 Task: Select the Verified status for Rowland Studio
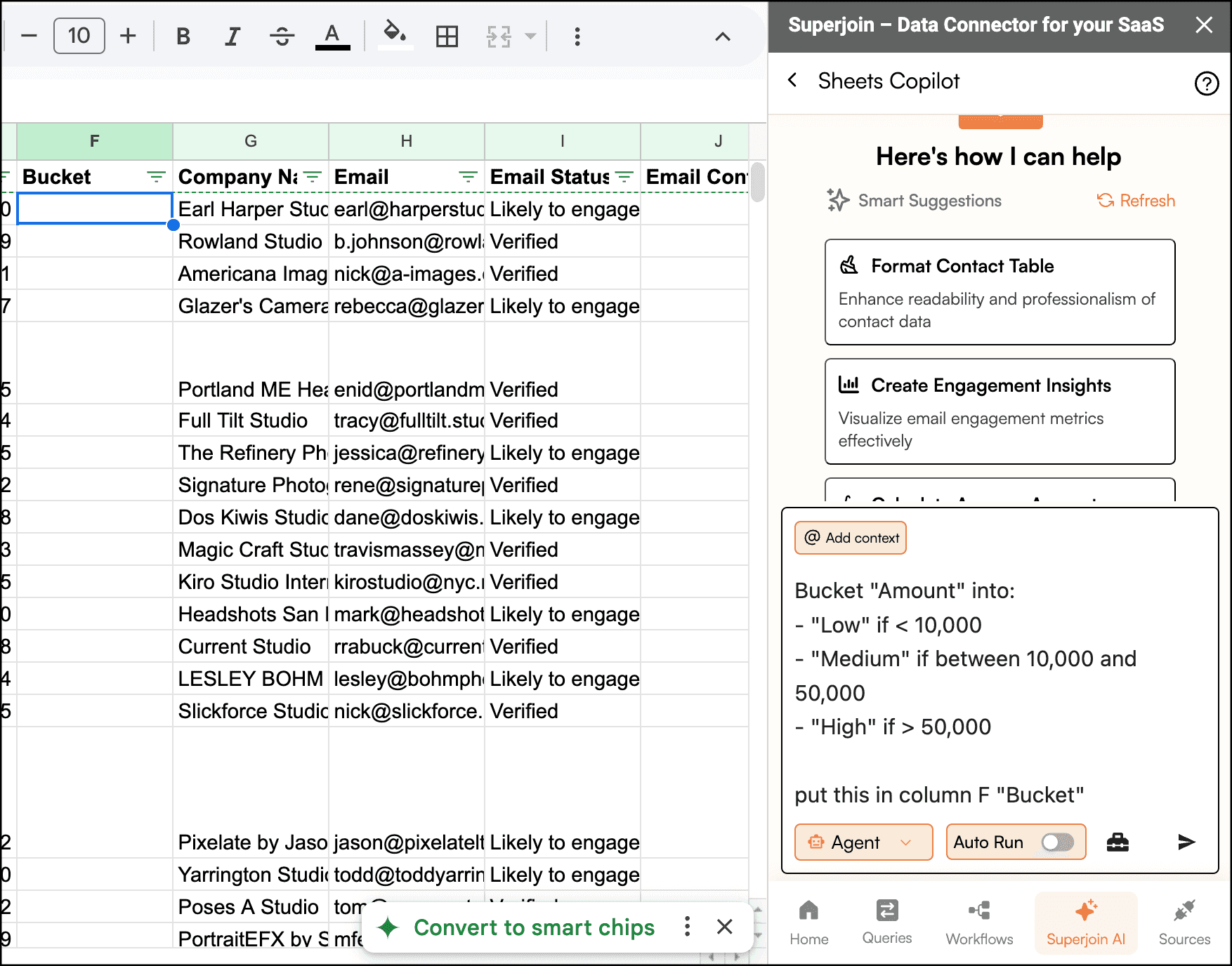tap(563, 241)
